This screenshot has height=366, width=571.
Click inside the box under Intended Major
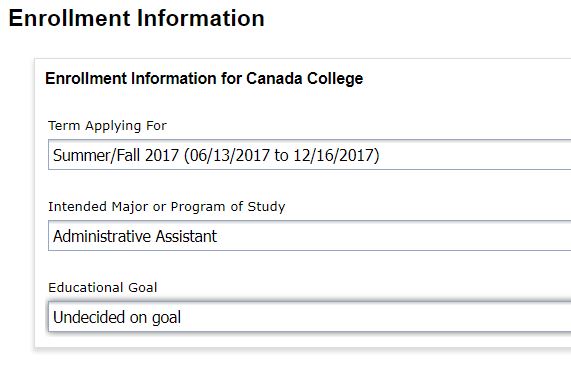coord(310,236)
